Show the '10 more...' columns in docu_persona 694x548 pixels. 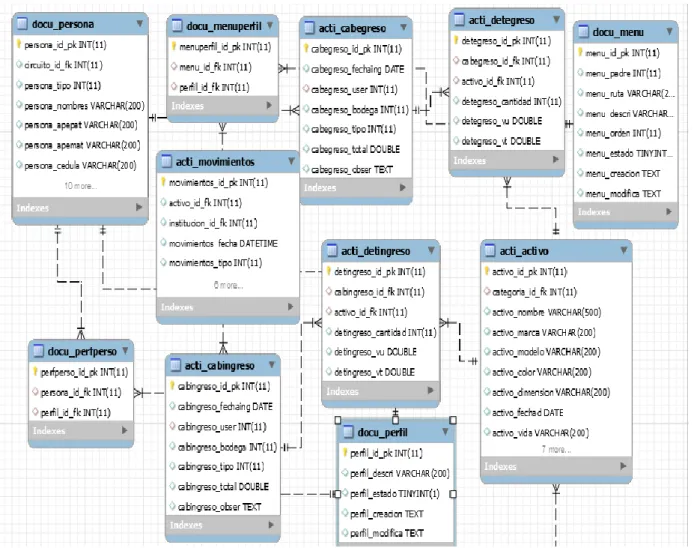[80, 186]
